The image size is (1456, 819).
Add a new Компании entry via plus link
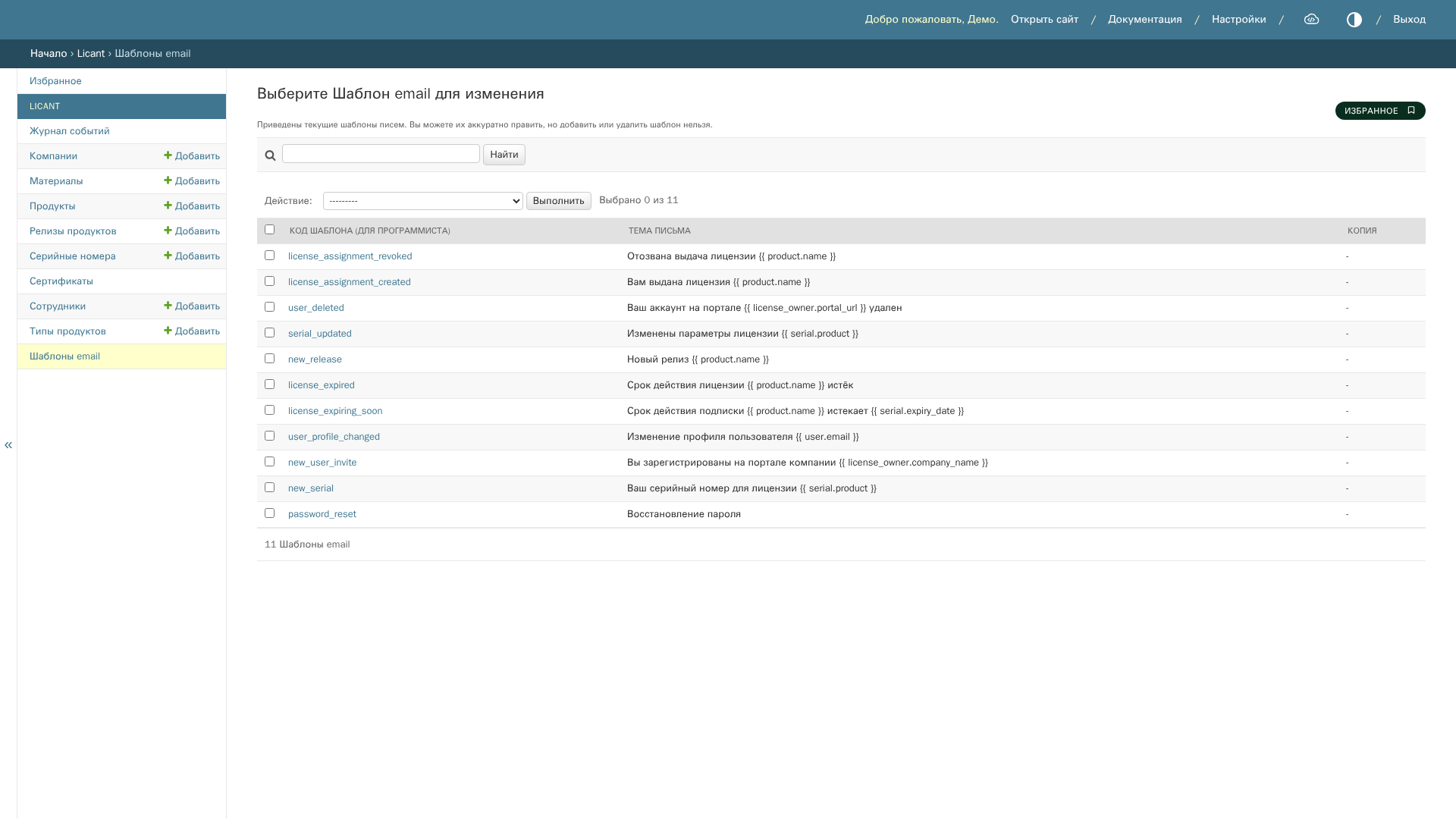tap(192, 156)
